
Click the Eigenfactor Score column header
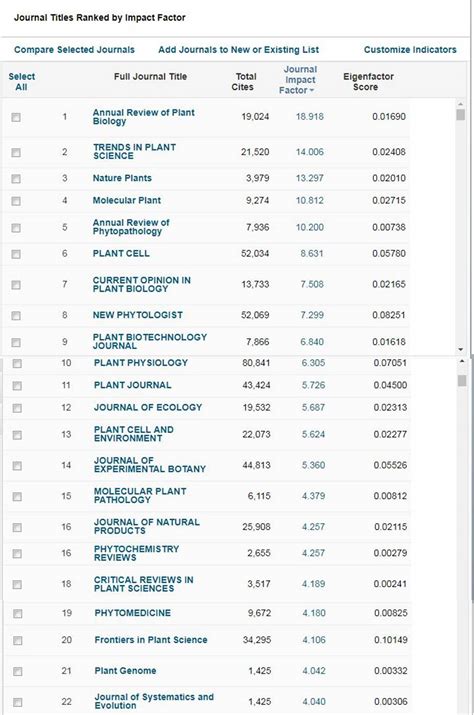(x=368, y=82)
